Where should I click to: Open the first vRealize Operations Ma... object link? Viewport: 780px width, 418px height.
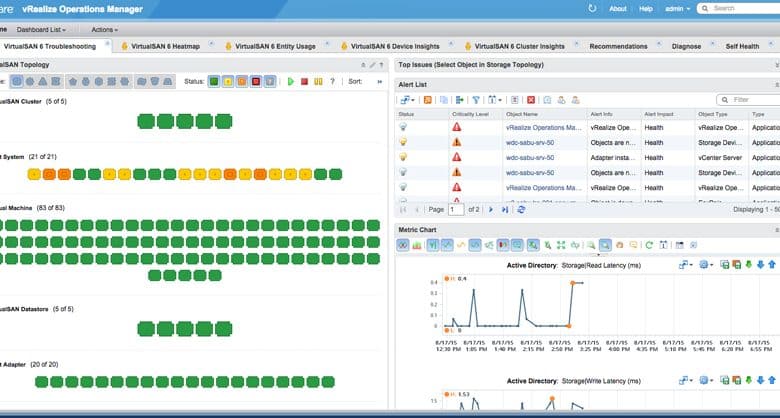point(544,127)
